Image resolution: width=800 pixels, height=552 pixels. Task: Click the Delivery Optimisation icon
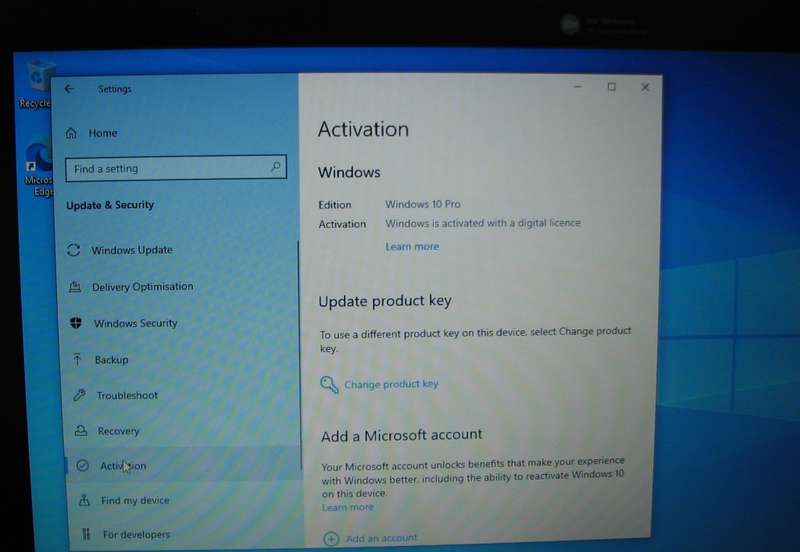[x=75, y=287]
